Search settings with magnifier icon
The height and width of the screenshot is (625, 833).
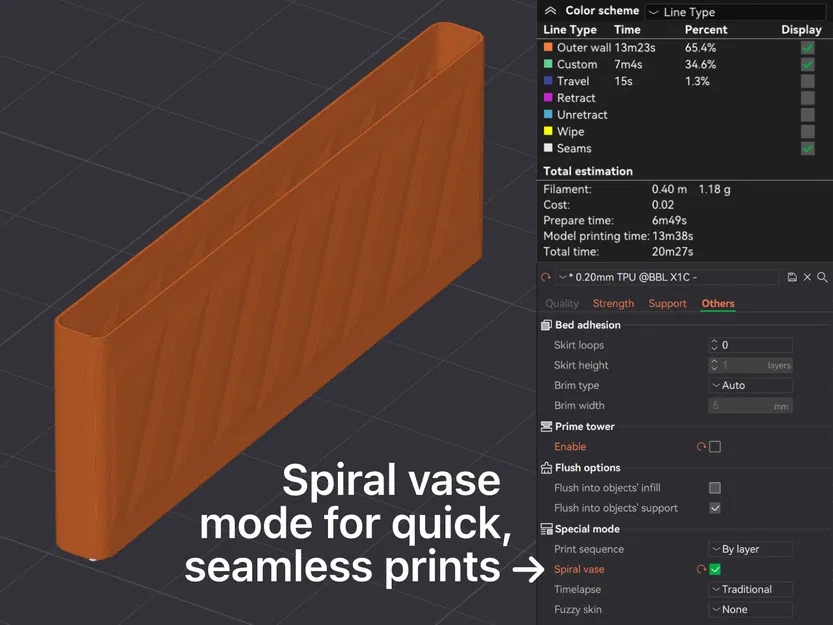tap(822, 277)
